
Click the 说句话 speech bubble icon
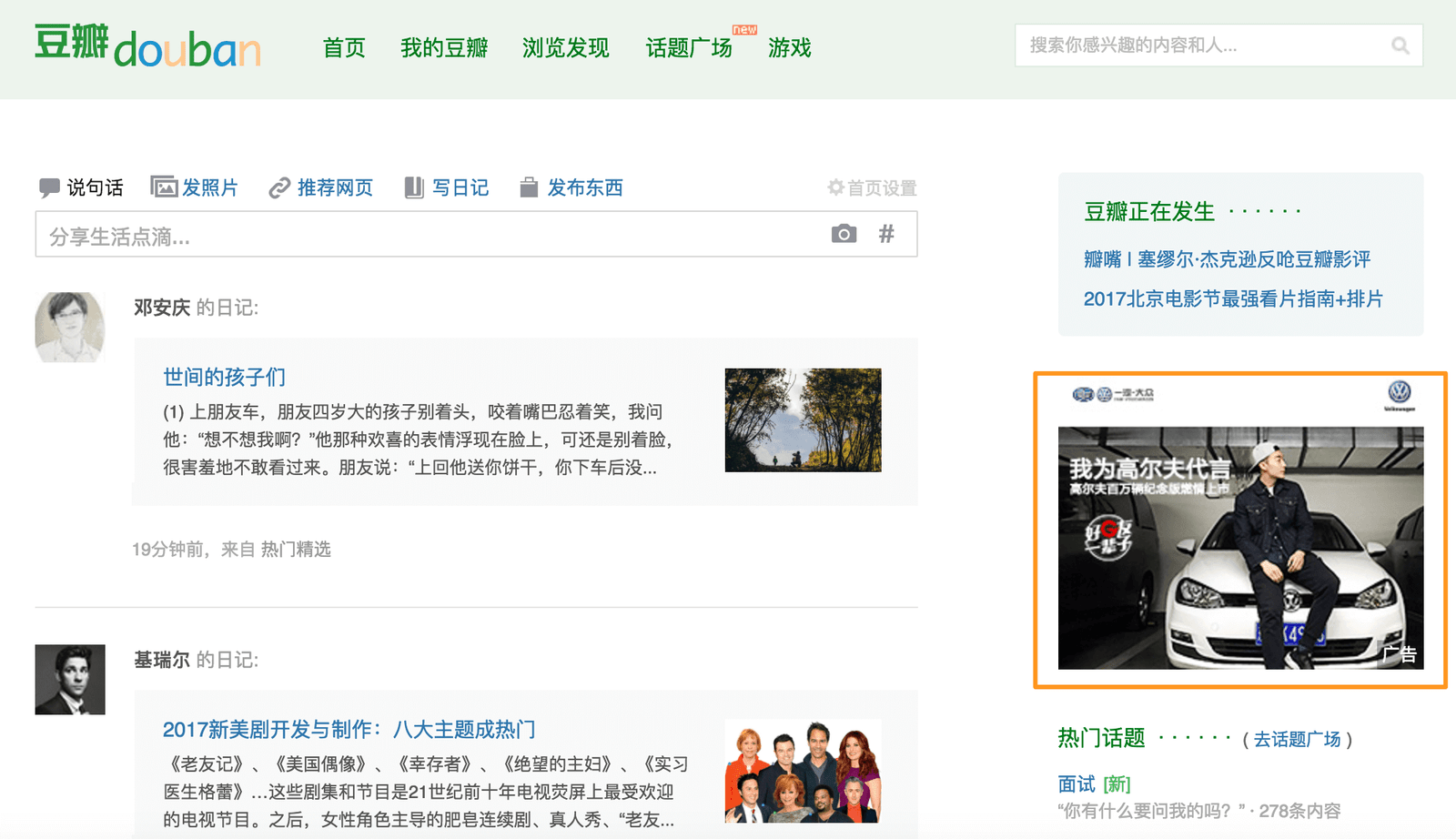point(50,187)
